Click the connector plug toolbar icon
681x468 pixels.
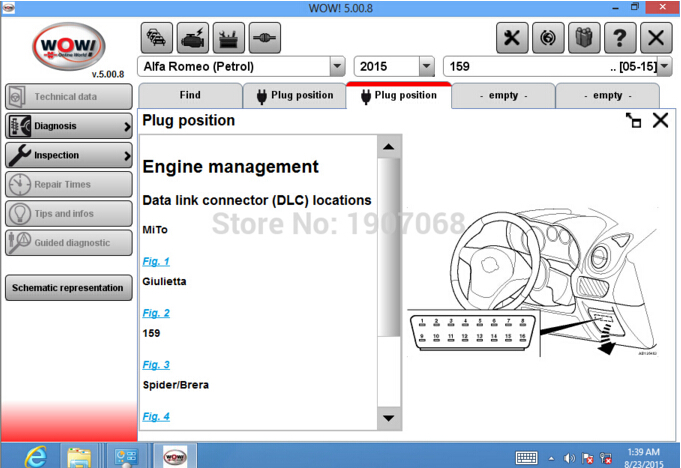pos(265,38)
